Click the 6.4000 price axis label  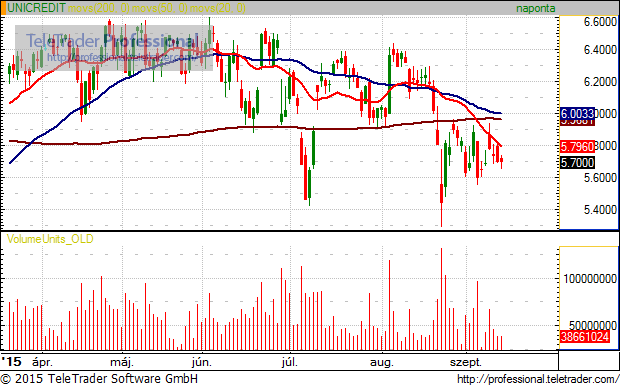pyautogui.click(x=600, y=50)
